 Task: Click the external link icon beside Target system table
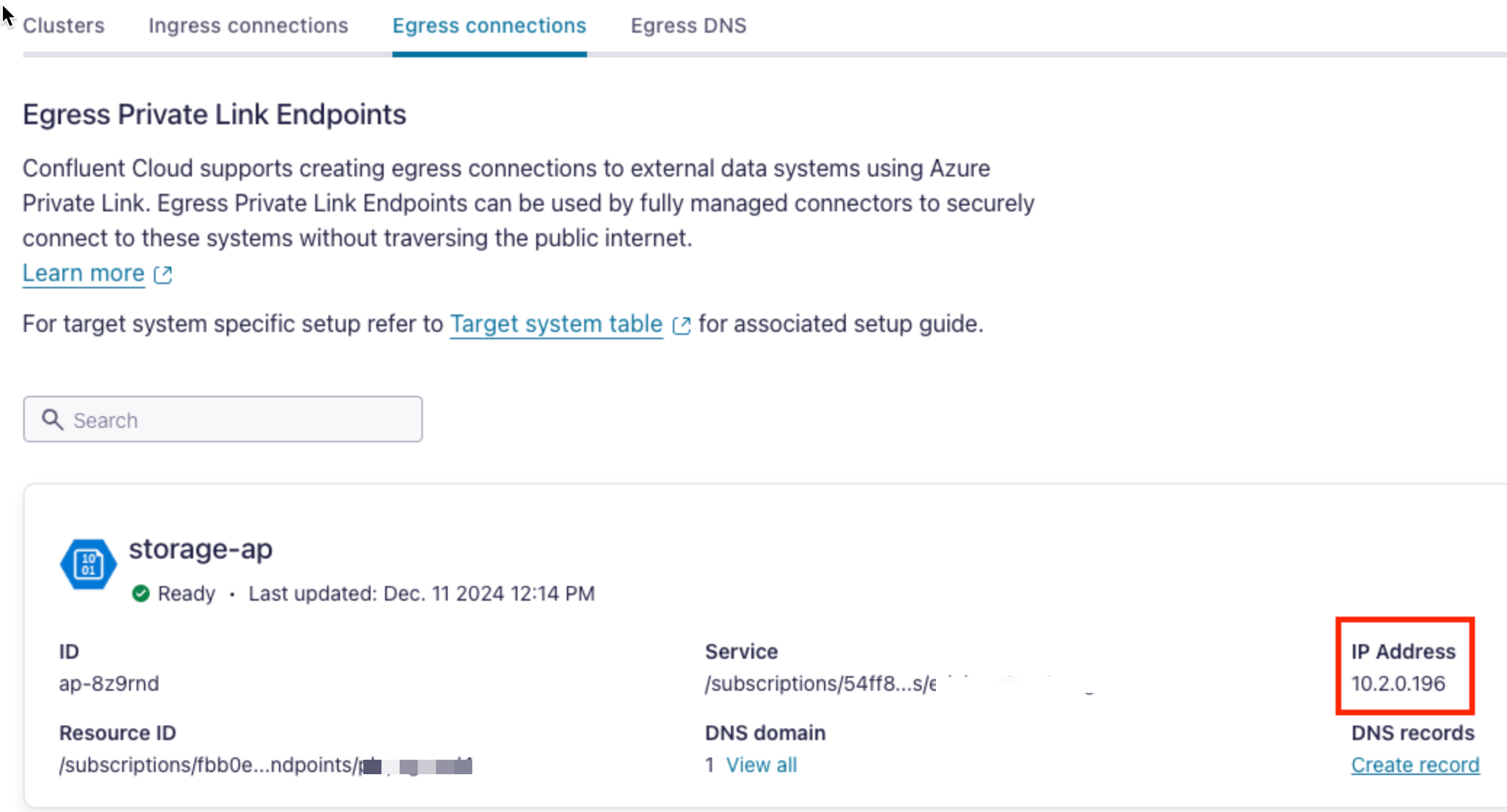point(682,325)
